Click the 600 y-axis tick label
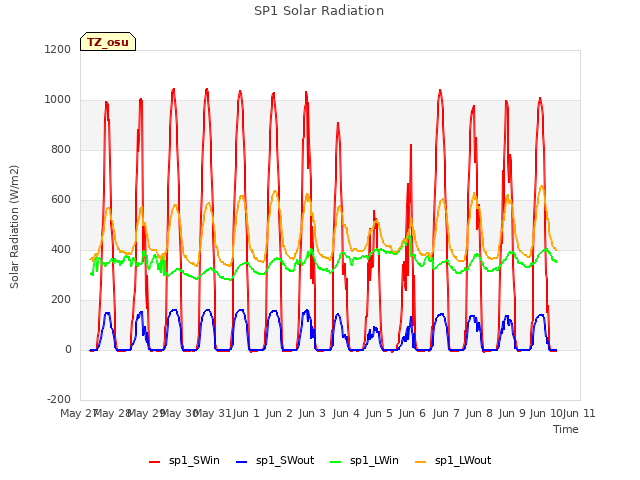640x480 pixels. click(61, 200)
